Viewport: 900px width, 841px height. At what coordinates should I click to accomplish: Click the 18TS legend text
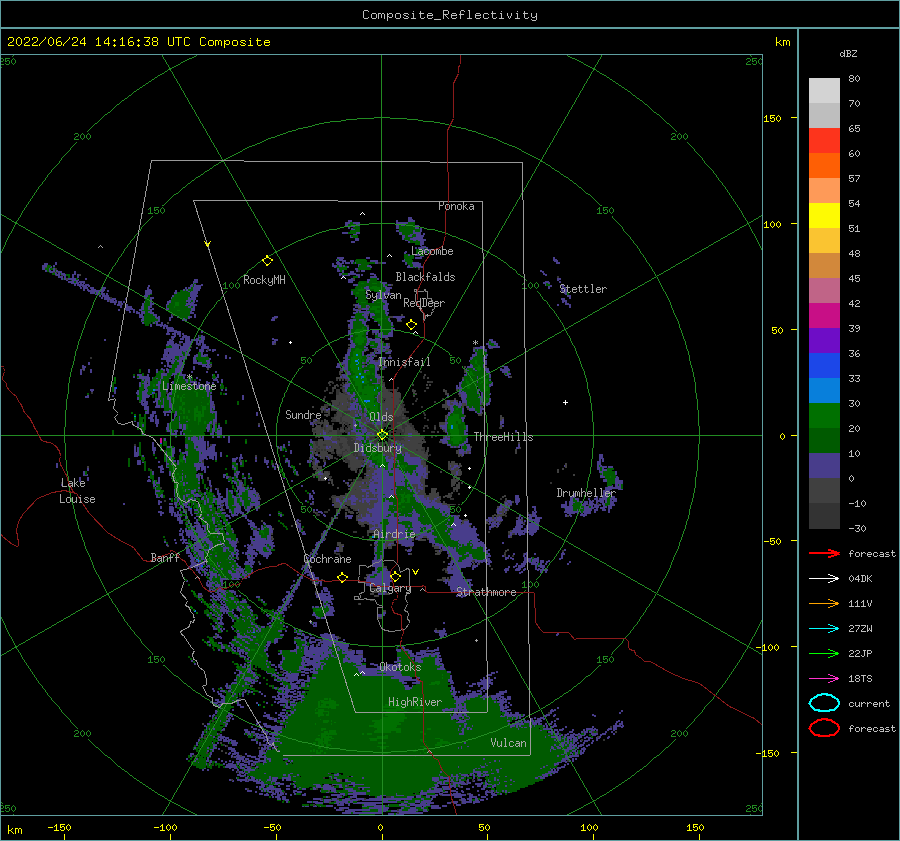[x=860, y=679]
